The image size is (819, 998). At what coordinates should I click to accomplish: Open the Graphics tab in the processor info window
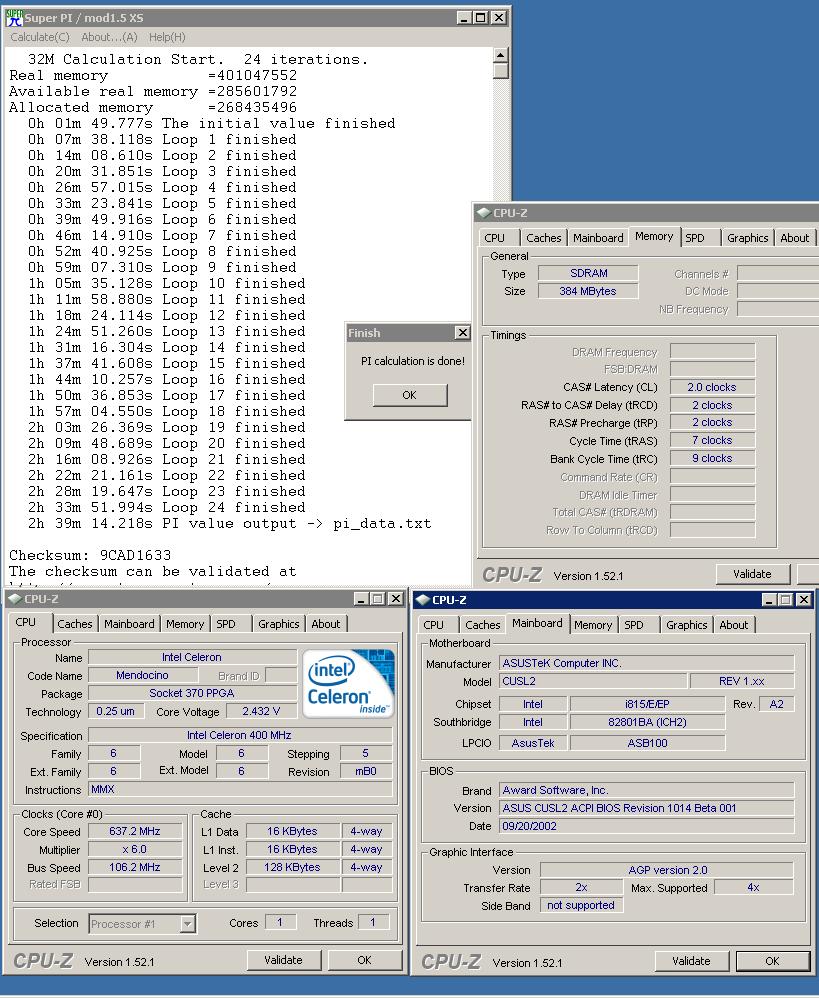pyautogui.click(x=278, y=624)
